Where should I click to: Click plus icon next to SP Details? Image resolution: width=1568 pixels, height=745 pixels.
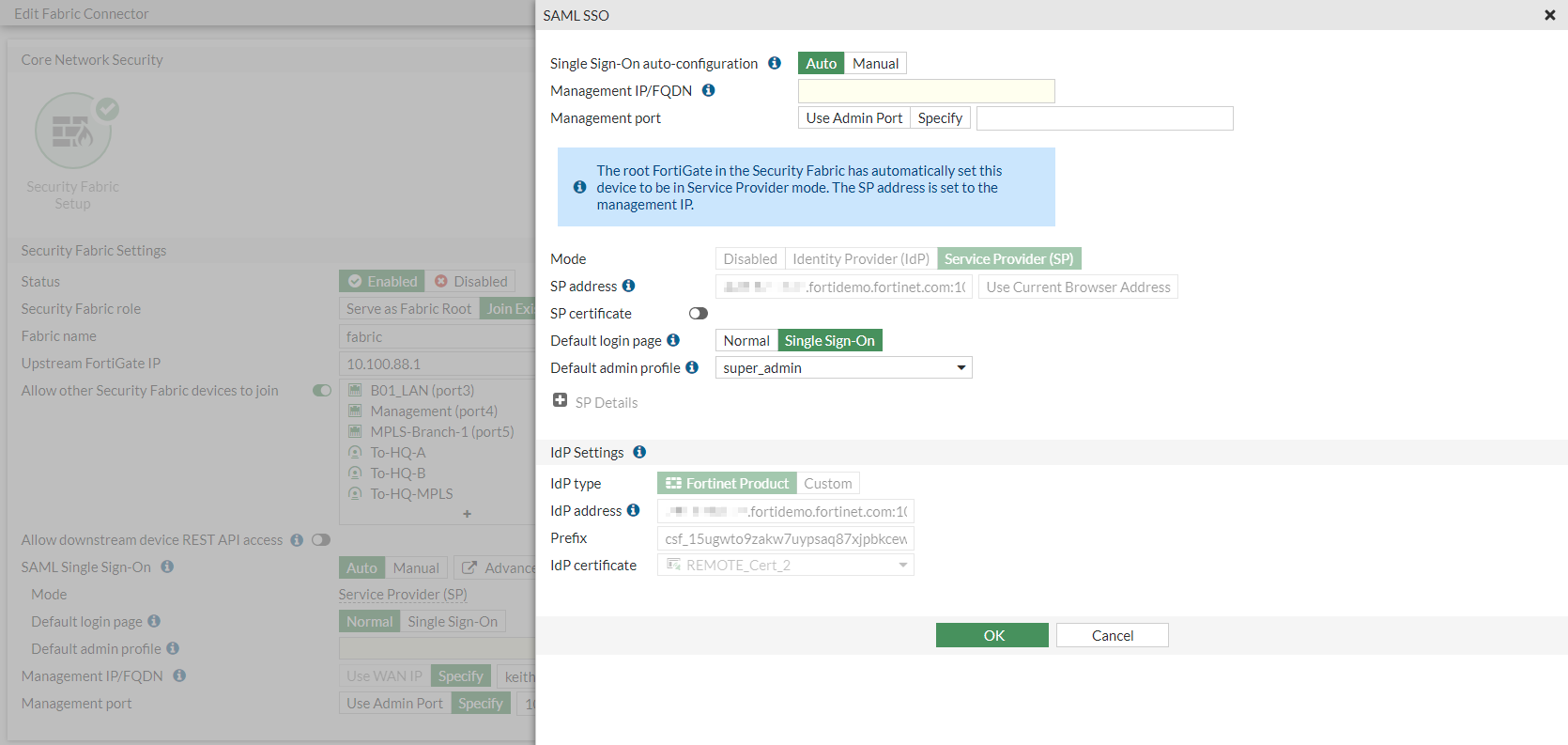coord(561,400)
